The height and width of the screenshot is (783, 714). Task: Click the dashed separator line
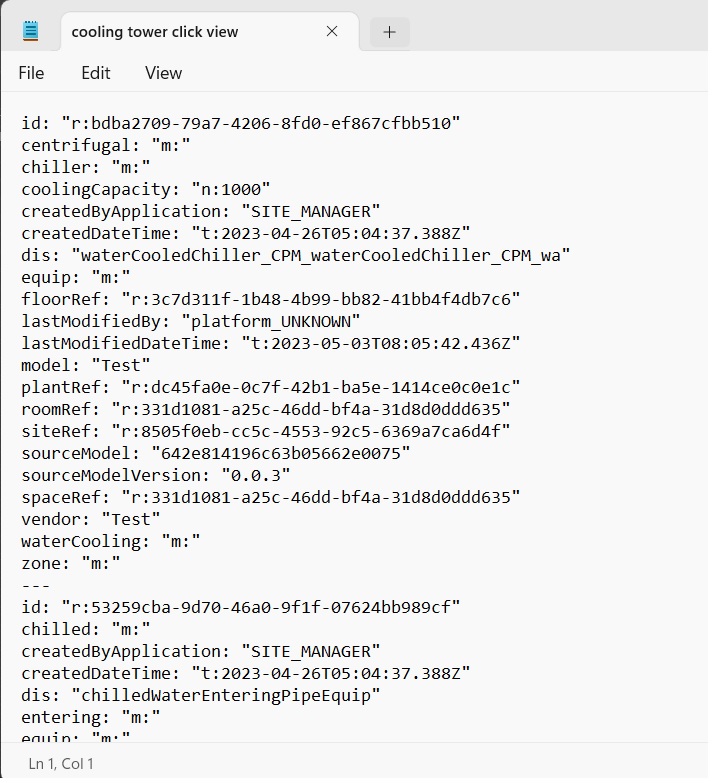point(35,585)
